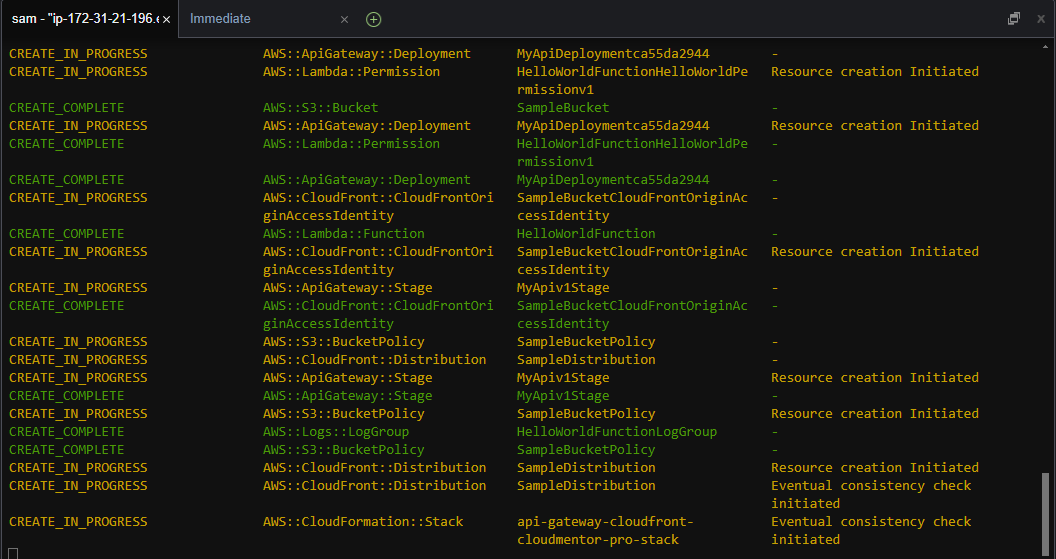Screen dimensions: 1056x559
Task: Close the Immediate tab
Action: coord(344,19)
